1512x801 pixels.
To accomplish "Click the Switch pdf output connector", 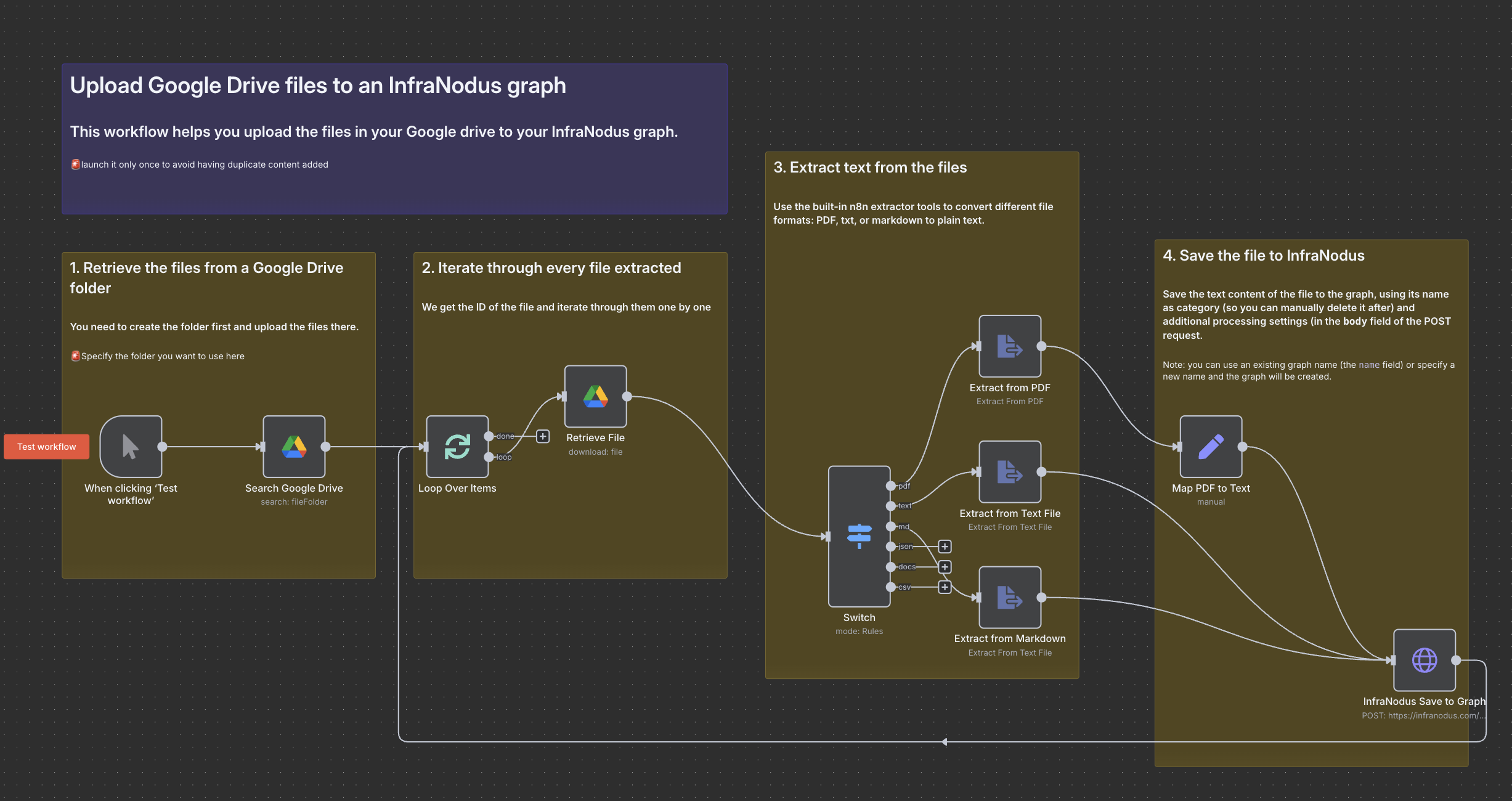I will (891, 486).
